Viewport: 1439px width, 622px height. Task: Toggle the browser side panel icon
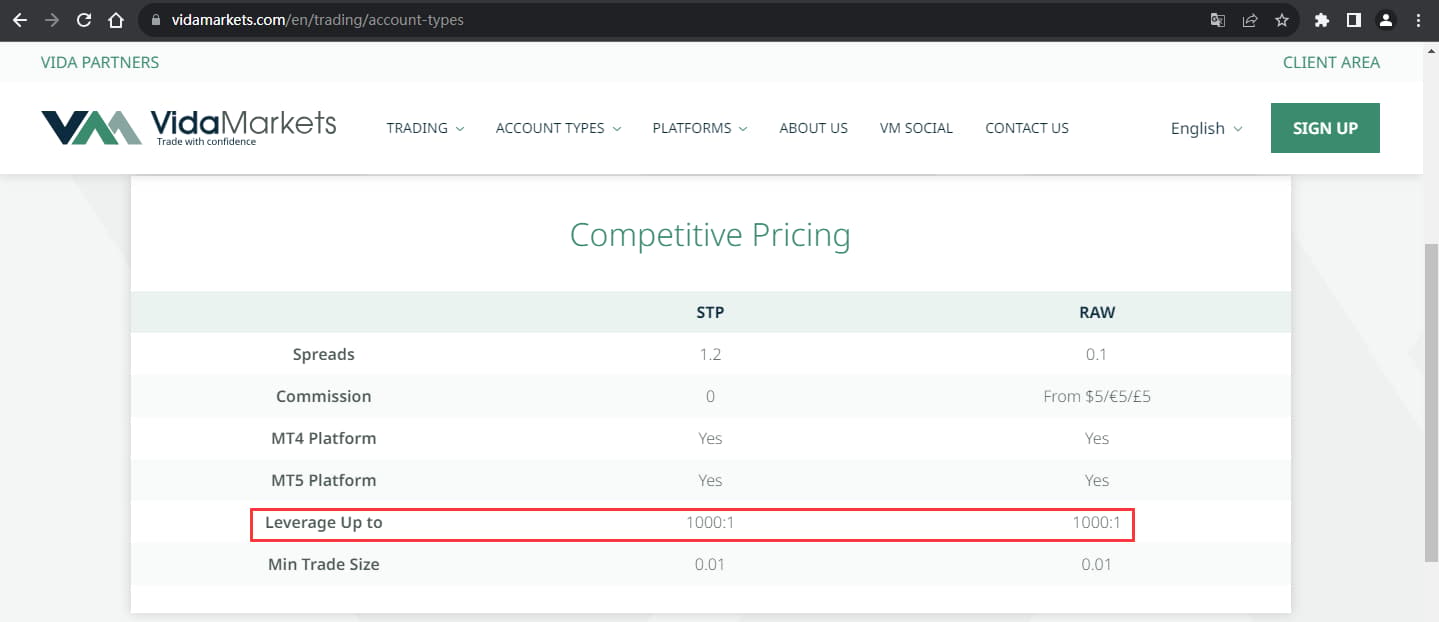click(1353, 20)
